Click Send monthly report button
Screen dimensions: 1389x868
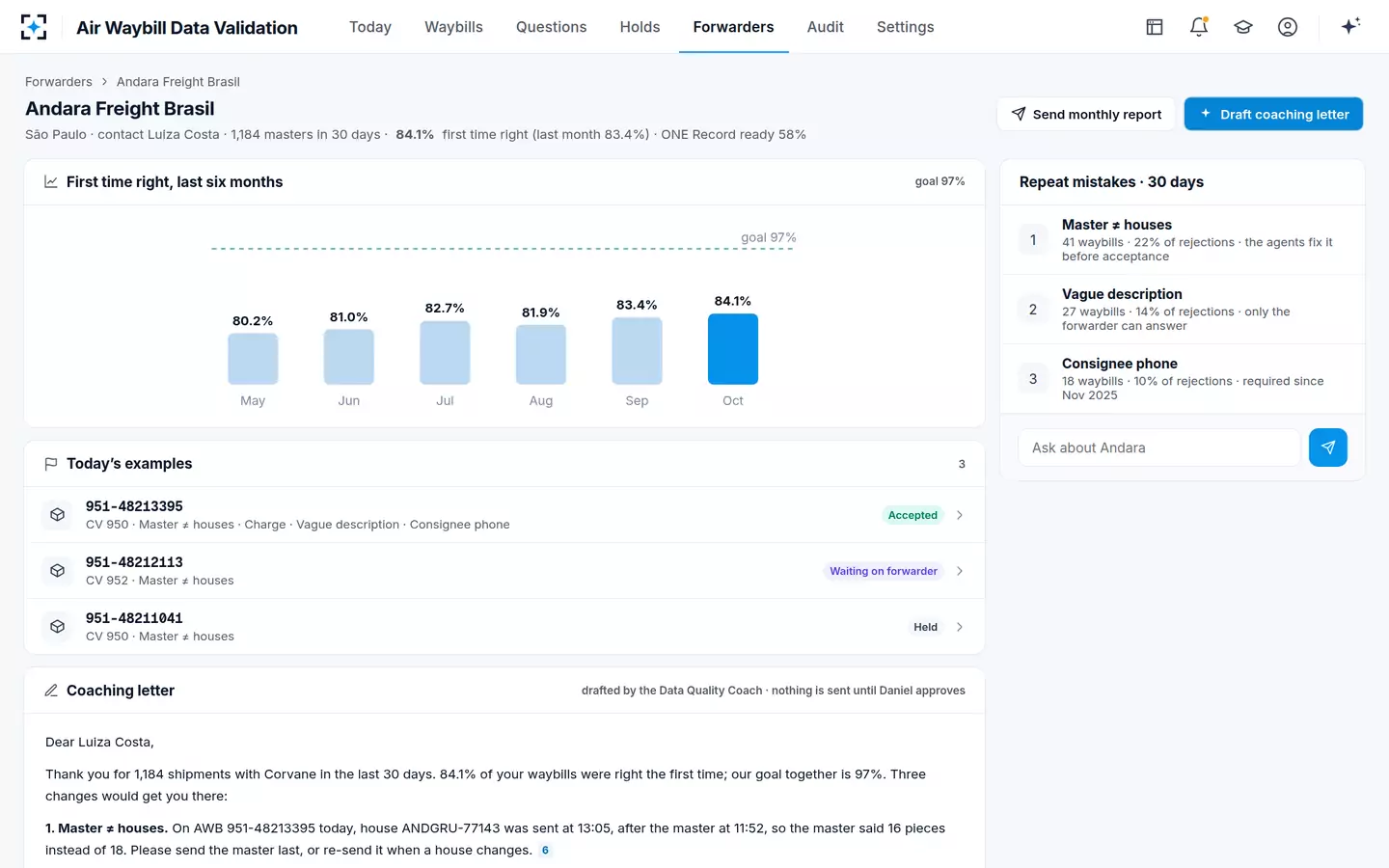pyautogui.click(x=1086, y=114)
